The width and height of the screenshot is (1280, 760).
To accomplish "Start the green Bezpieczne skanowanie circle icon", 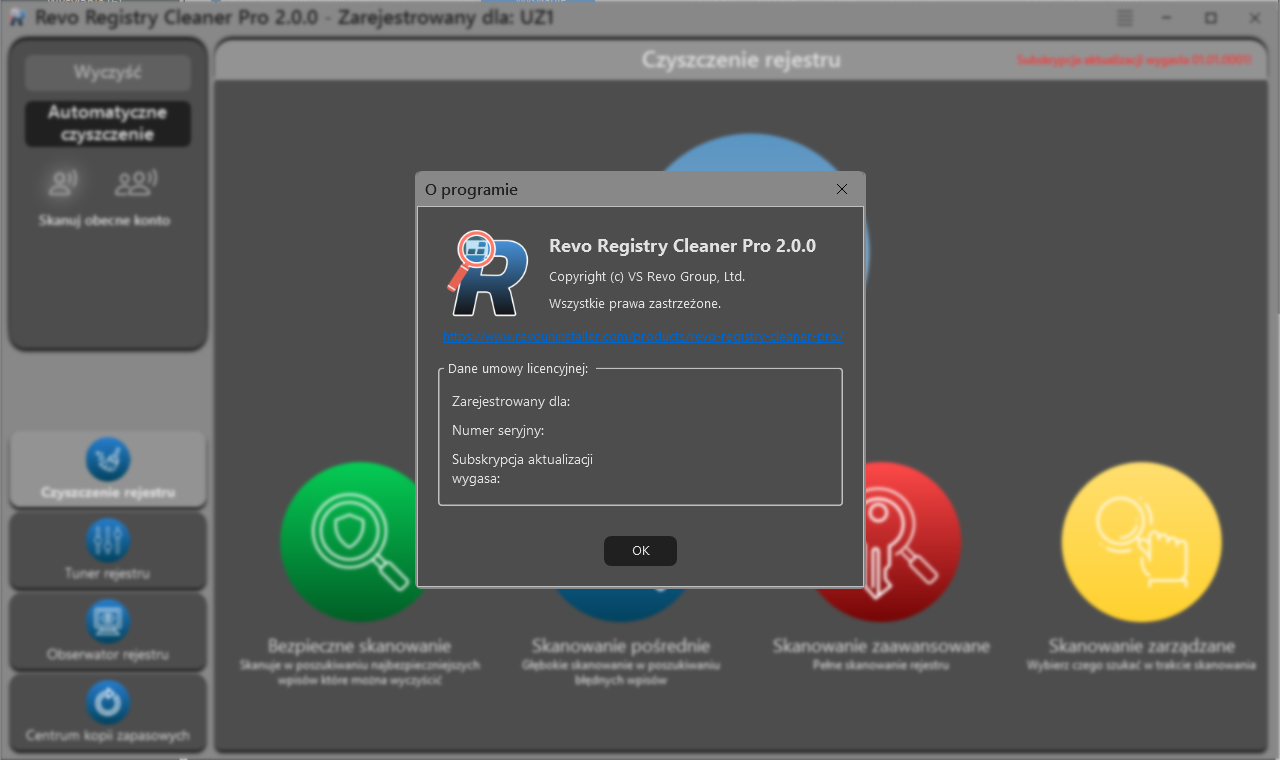I will point(359,541).
